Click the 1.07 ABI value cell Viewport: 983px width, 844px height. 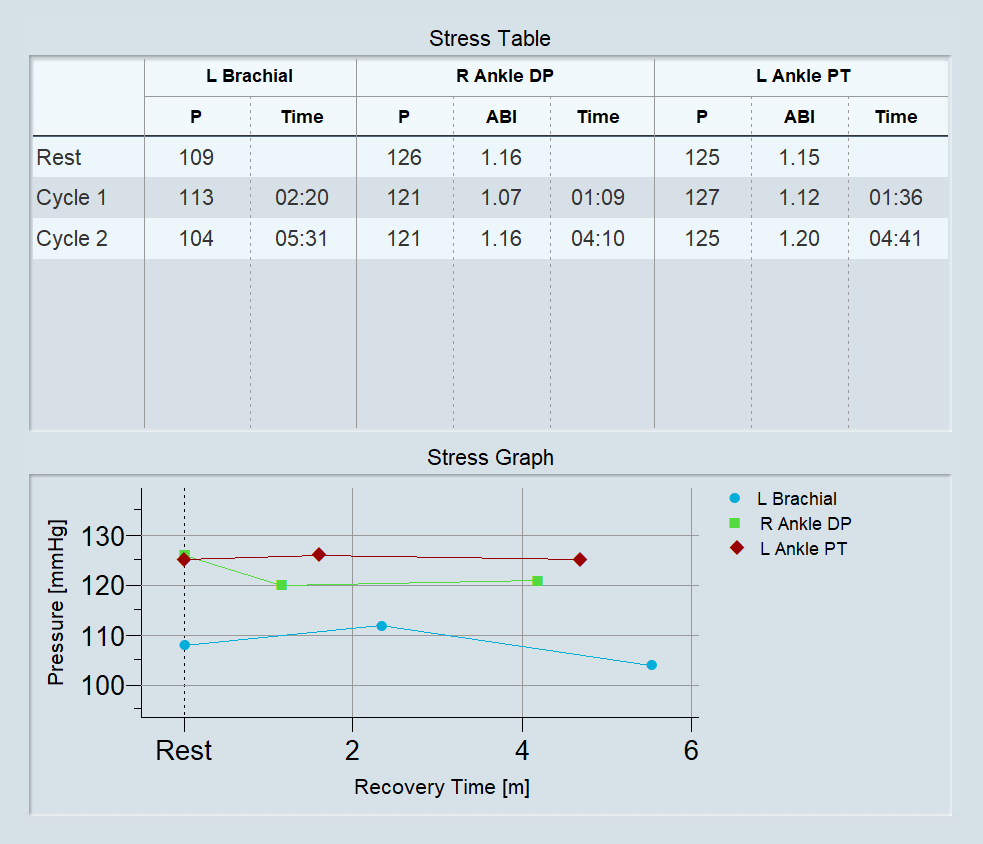[x=501, y=198]
